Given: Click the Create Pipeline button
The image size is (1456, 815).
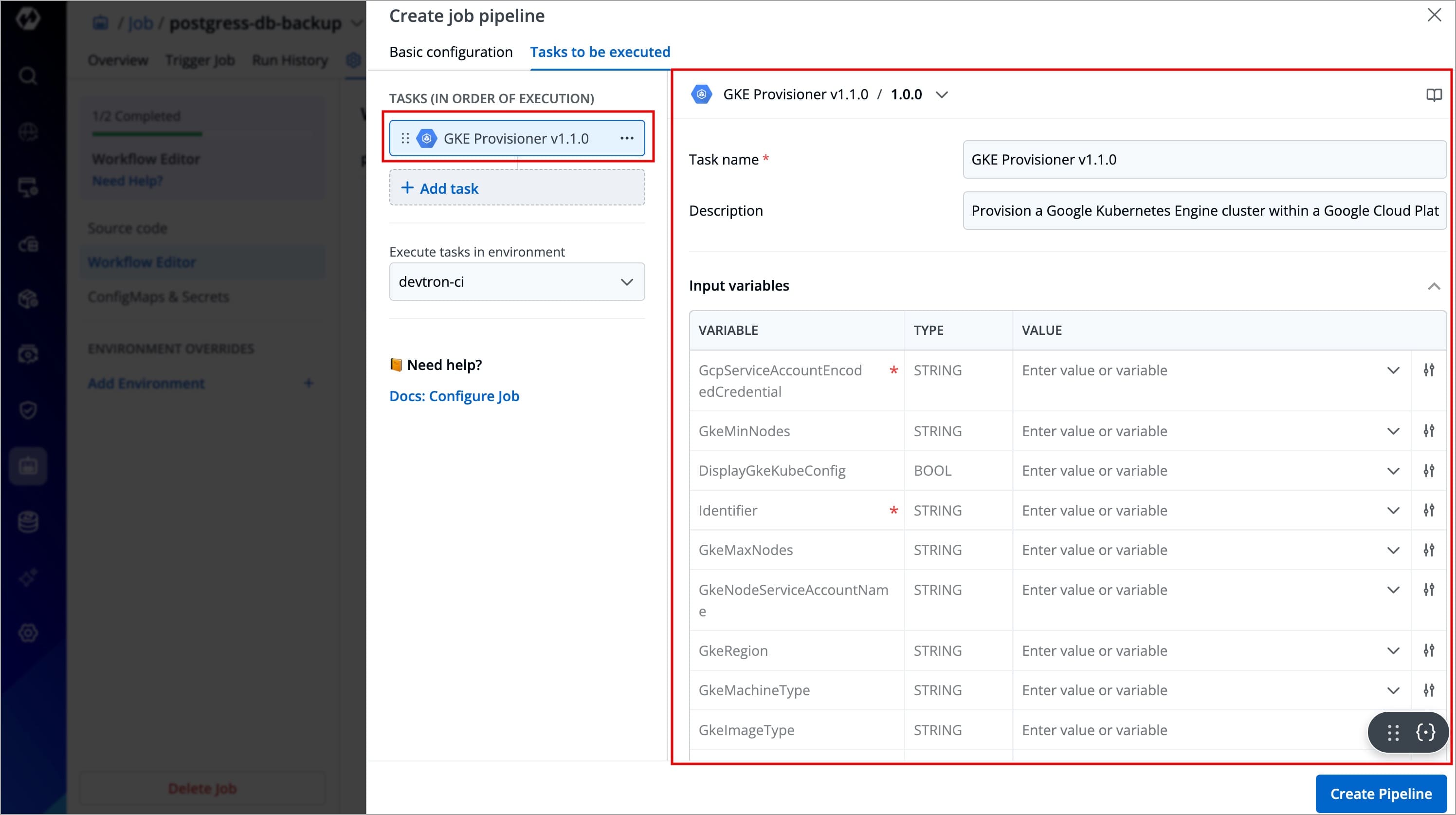Looking at the screenshot, I should [1380, 794].
